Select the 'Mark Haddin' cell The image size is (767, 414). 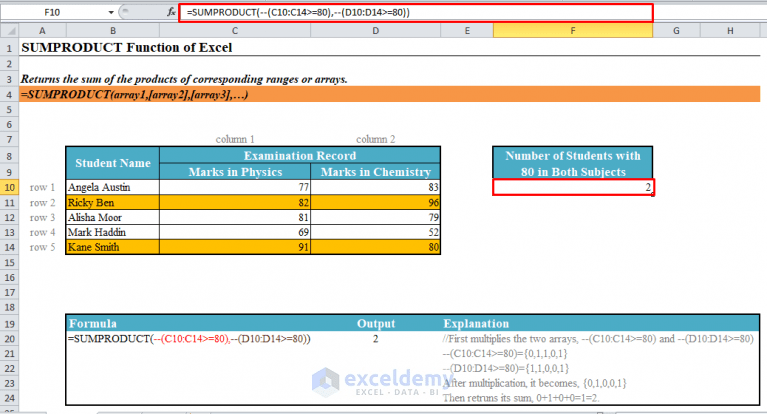tap(113, 232)
